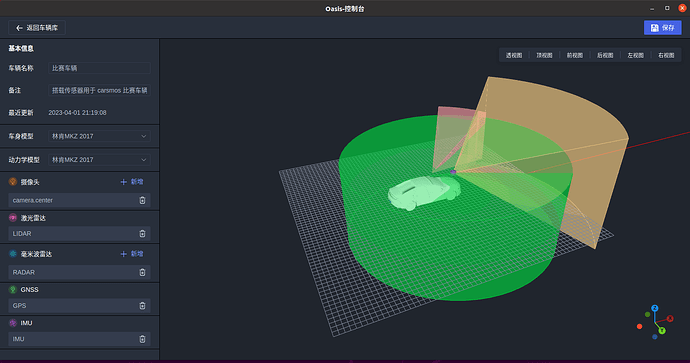Click the 车辆名称 input field
This screenshot has width=690, height=363.
(99, 68)
